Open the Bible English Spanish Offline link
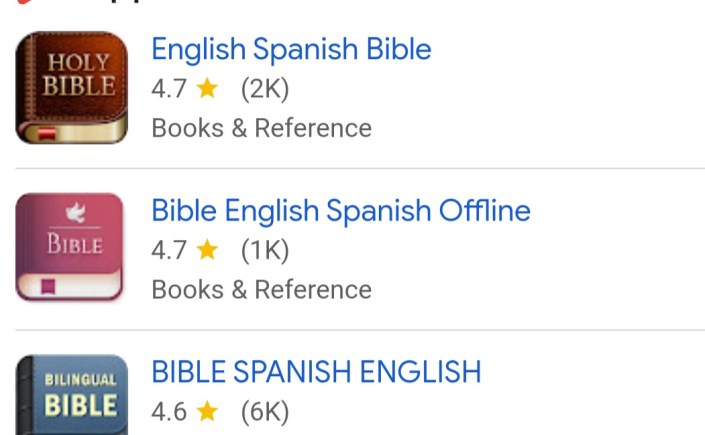This screenshot has width=705, height=435. pyautogui.click(x=340, y=210)
